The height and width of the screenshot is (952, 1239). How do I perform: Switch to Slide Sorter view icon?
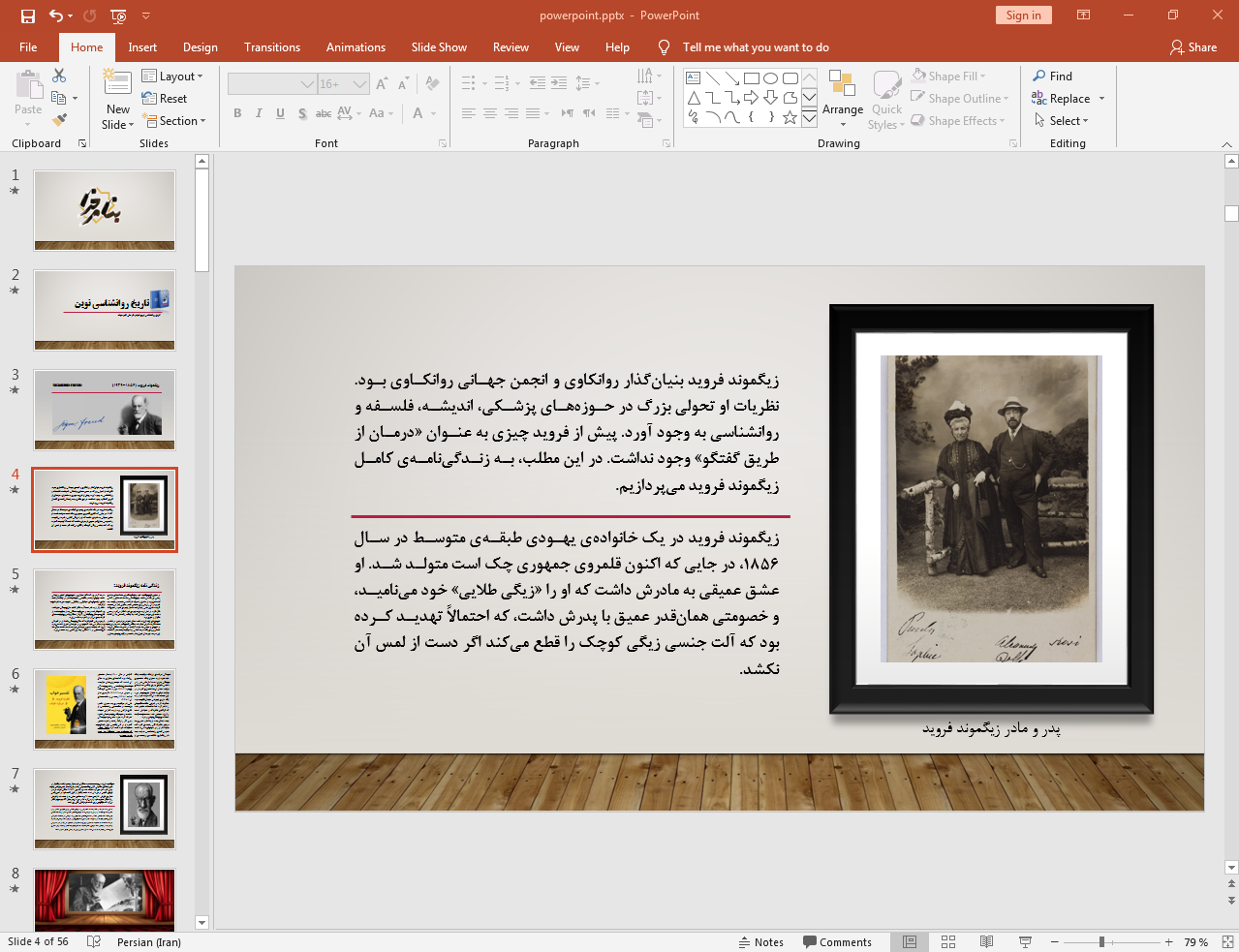(948, 941)
